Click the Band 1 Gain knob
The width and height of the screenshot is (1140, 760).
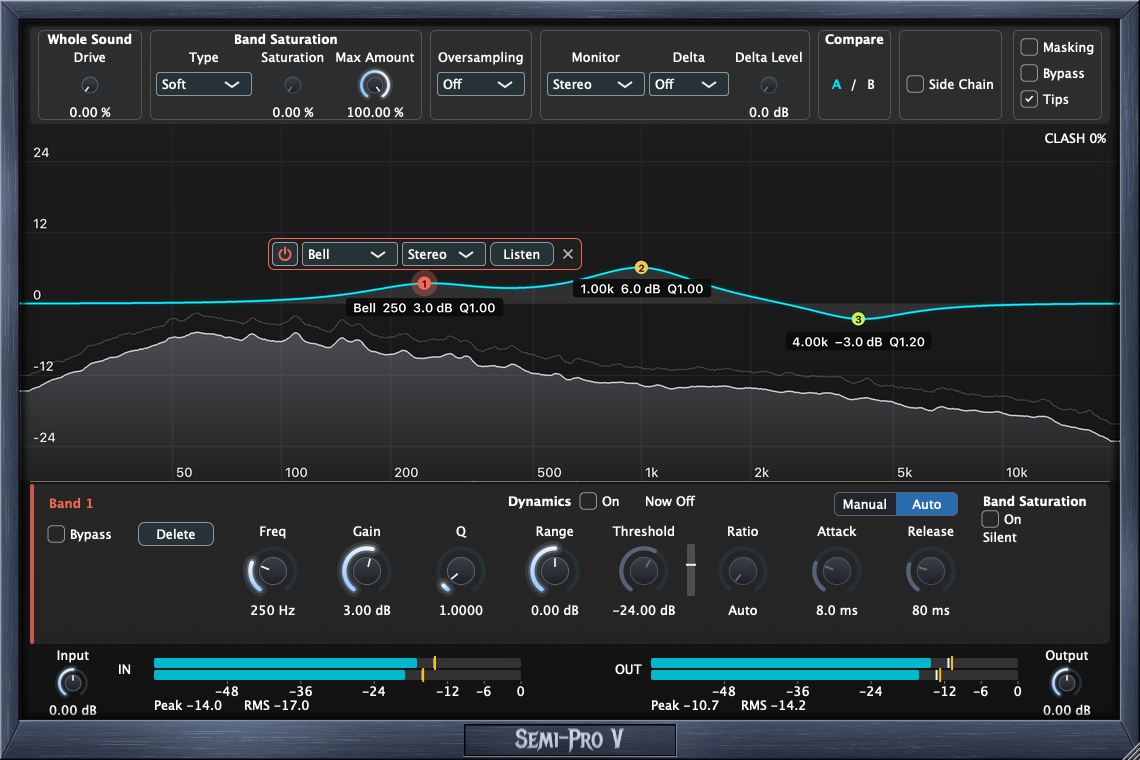pyautogui.click(x=366, y=572)
